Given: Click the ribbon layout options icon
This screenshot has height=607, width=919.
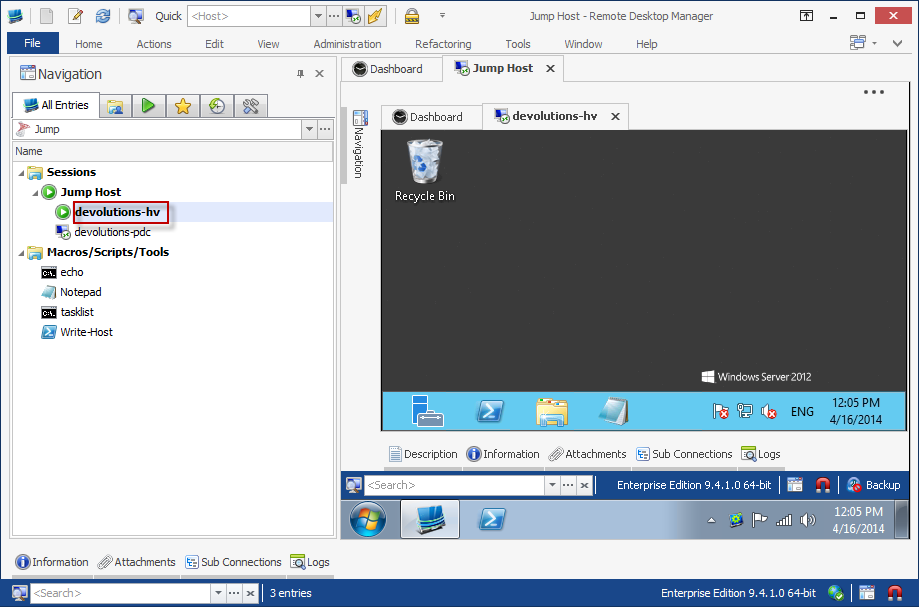Looking at the screenshot, I should (859, 42).
